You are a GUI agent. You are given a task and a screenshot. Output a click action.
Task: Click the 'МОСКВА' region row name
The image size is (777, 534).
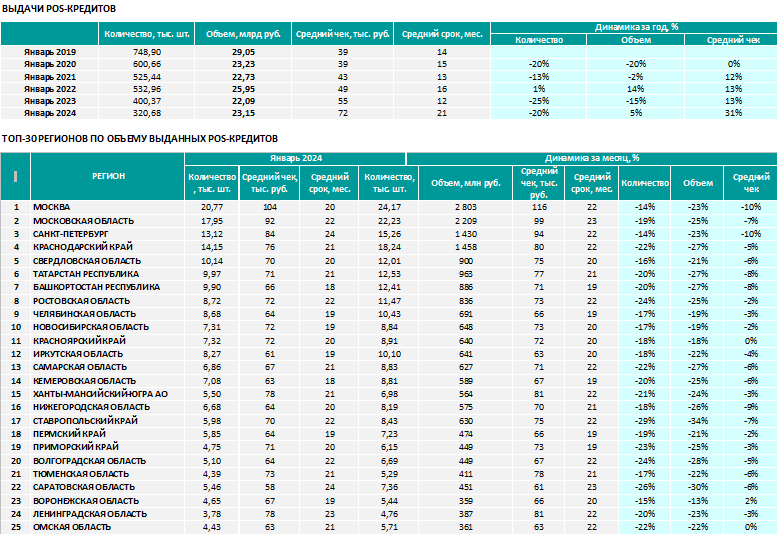coord(52,207)
